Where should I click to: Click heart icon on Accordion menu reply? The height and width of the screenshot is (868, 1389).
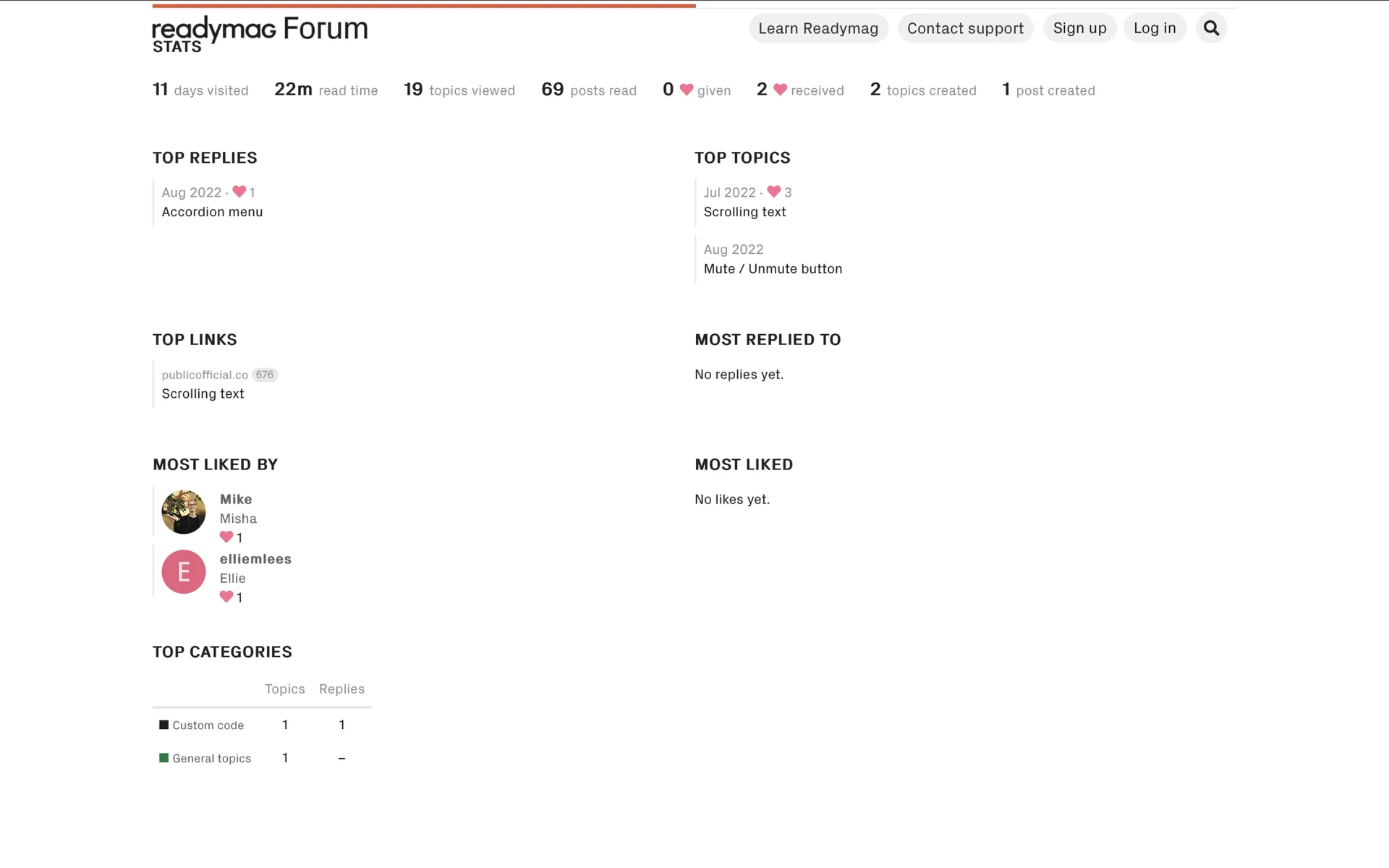pos(239,192)
